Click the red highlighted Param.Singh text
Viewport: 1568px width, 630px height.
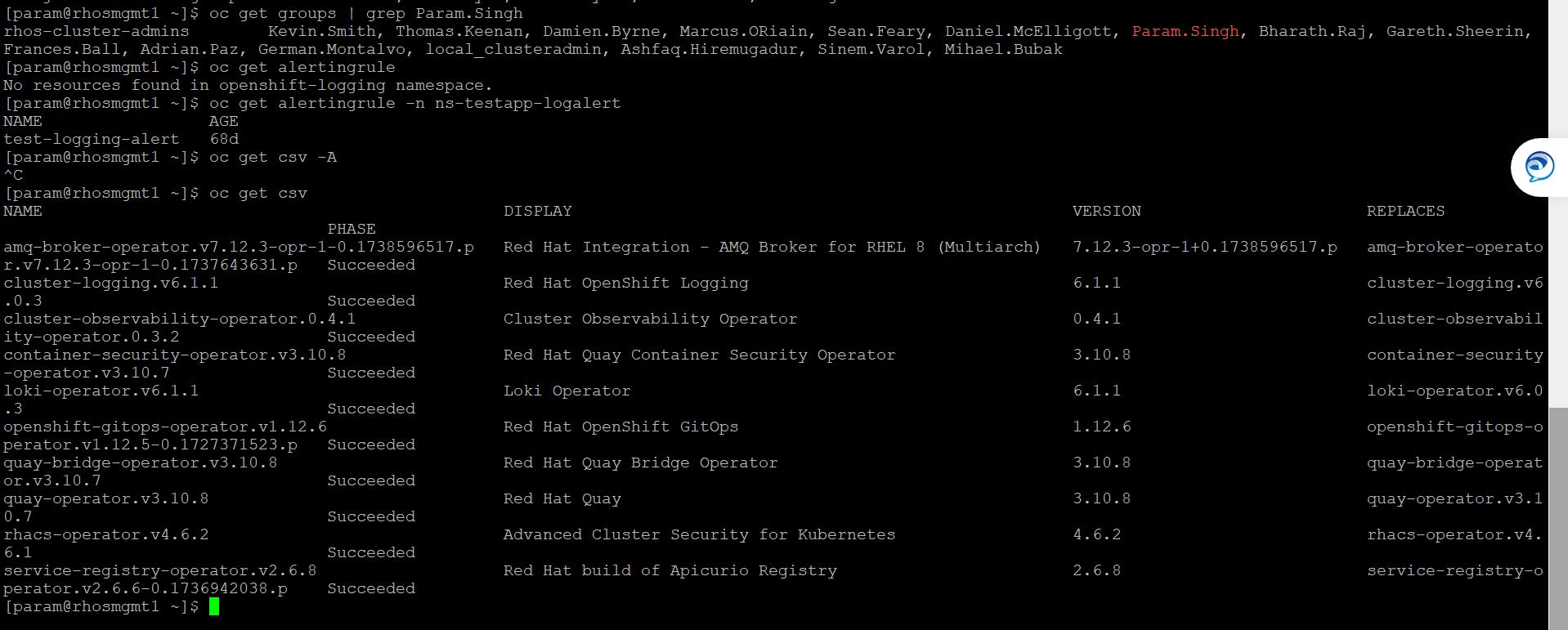coord(1185,31)
